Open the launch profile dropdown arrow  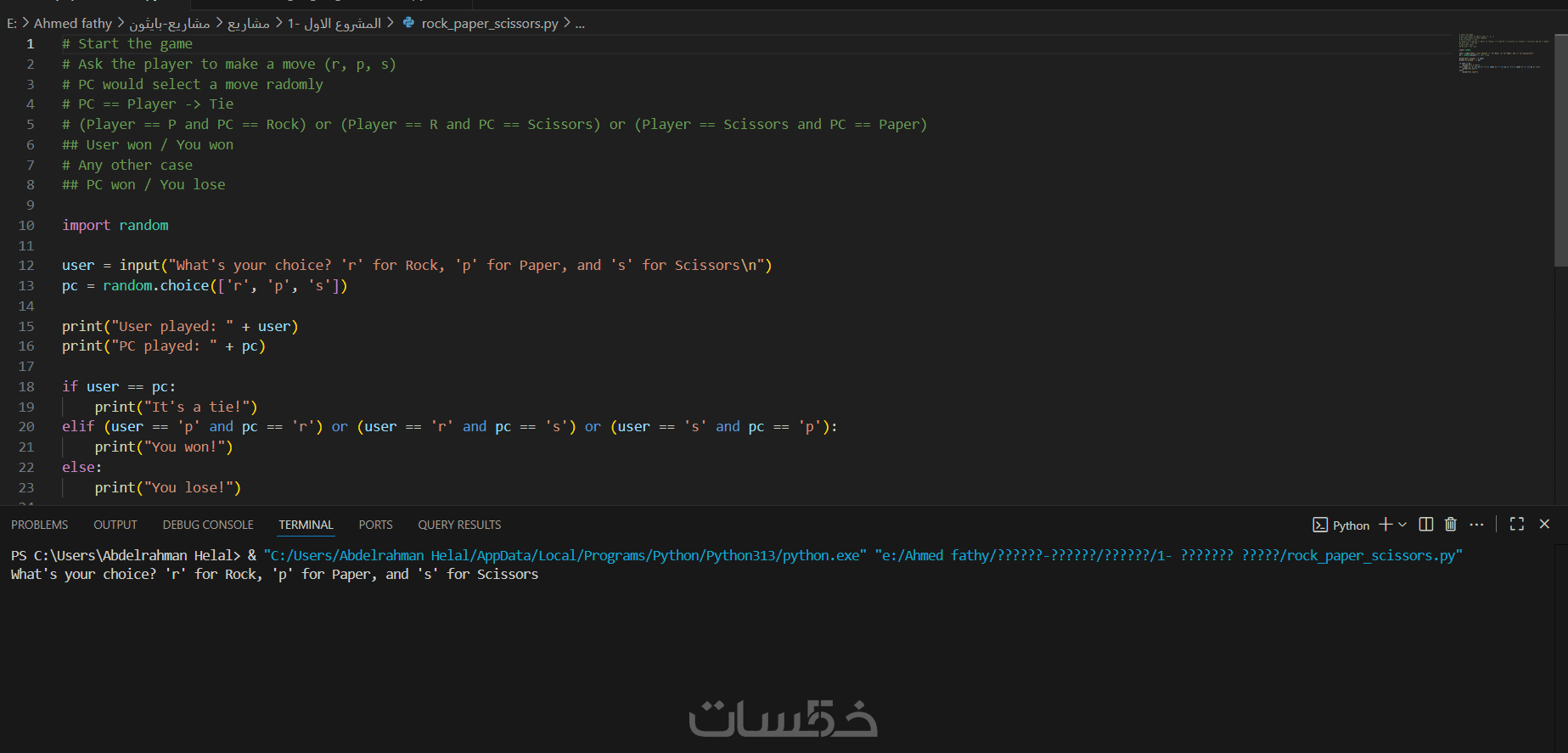click(1402, 525)
